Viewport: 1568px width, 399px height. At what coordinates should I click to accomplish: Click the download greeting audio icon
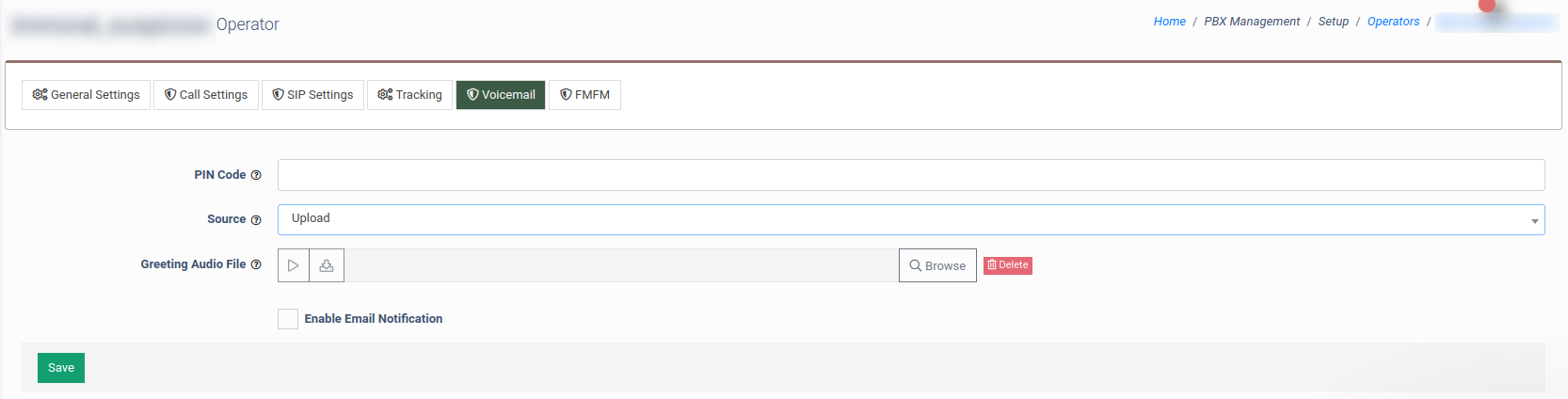[x=327, y=265]
